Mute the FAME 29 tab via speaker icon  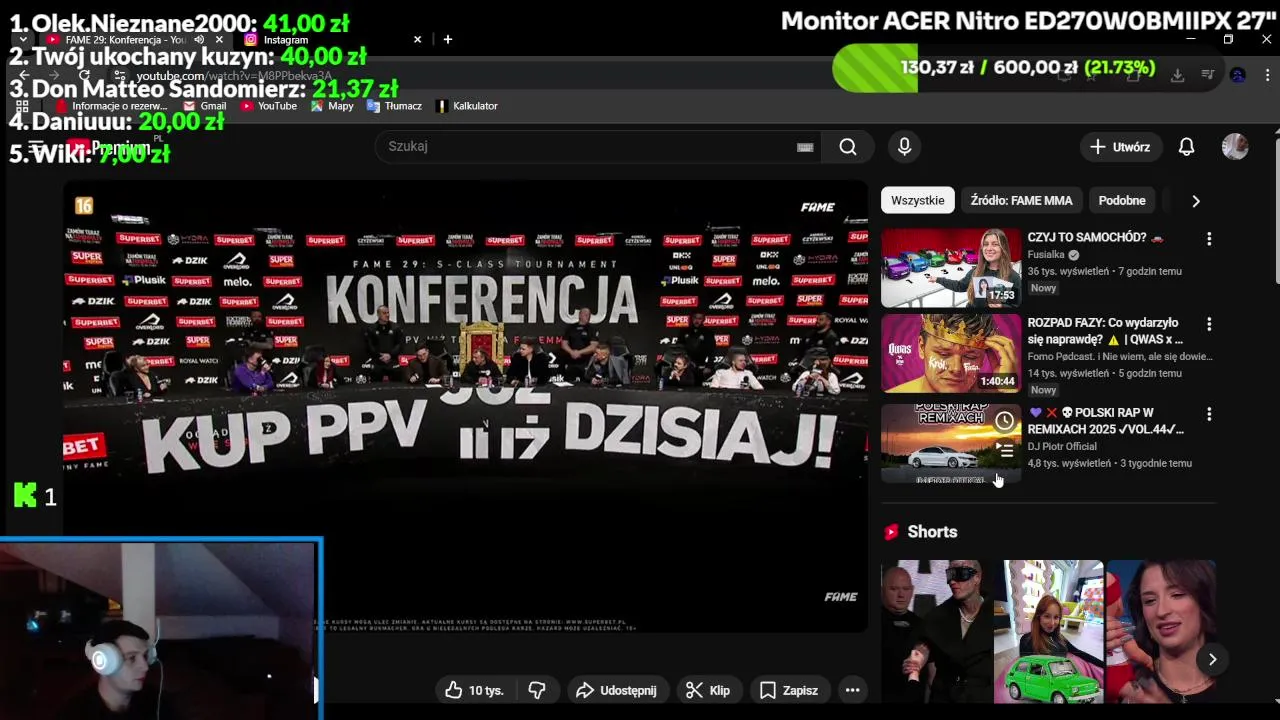pos(199,40)
